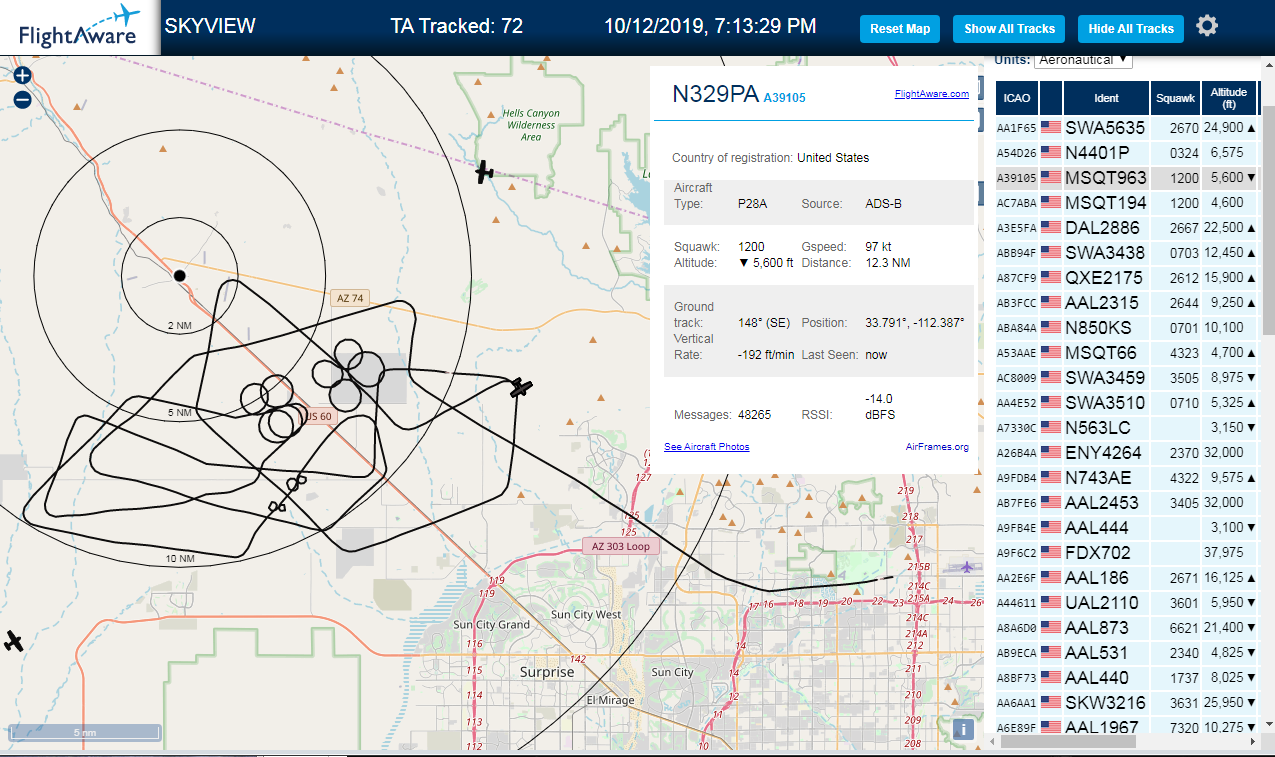1275x757 pixels.
Task: Sort table by Altitude (ft) column
Action: (x=1229, y=98)
